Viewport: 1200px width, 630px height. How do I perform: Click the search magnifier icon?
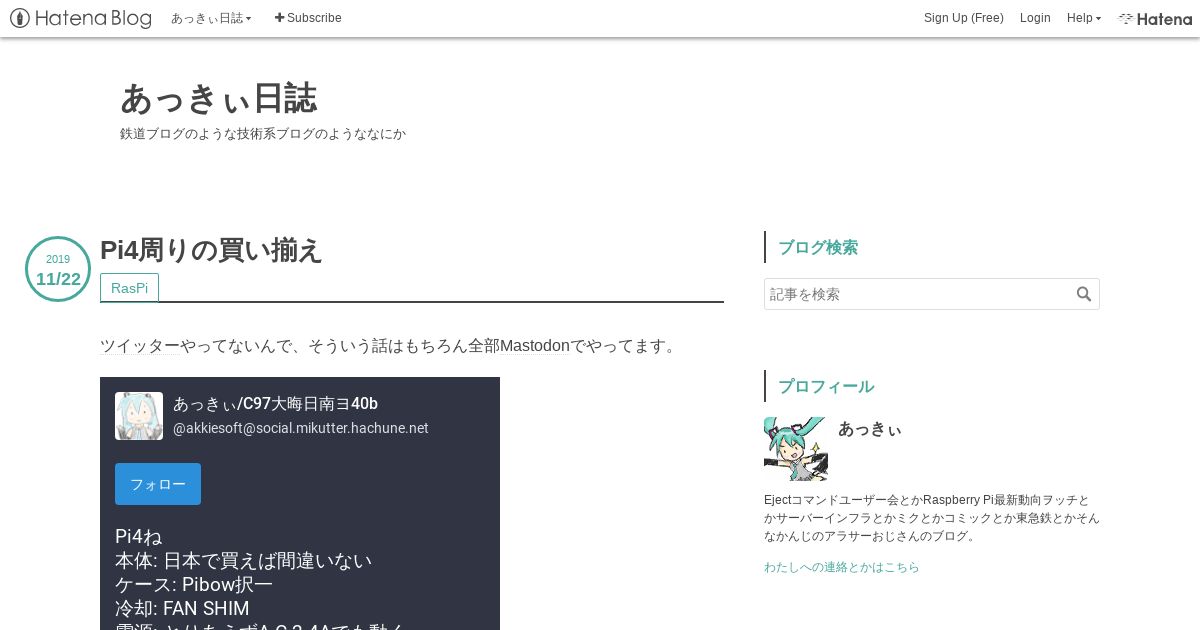click(1084, 294)
